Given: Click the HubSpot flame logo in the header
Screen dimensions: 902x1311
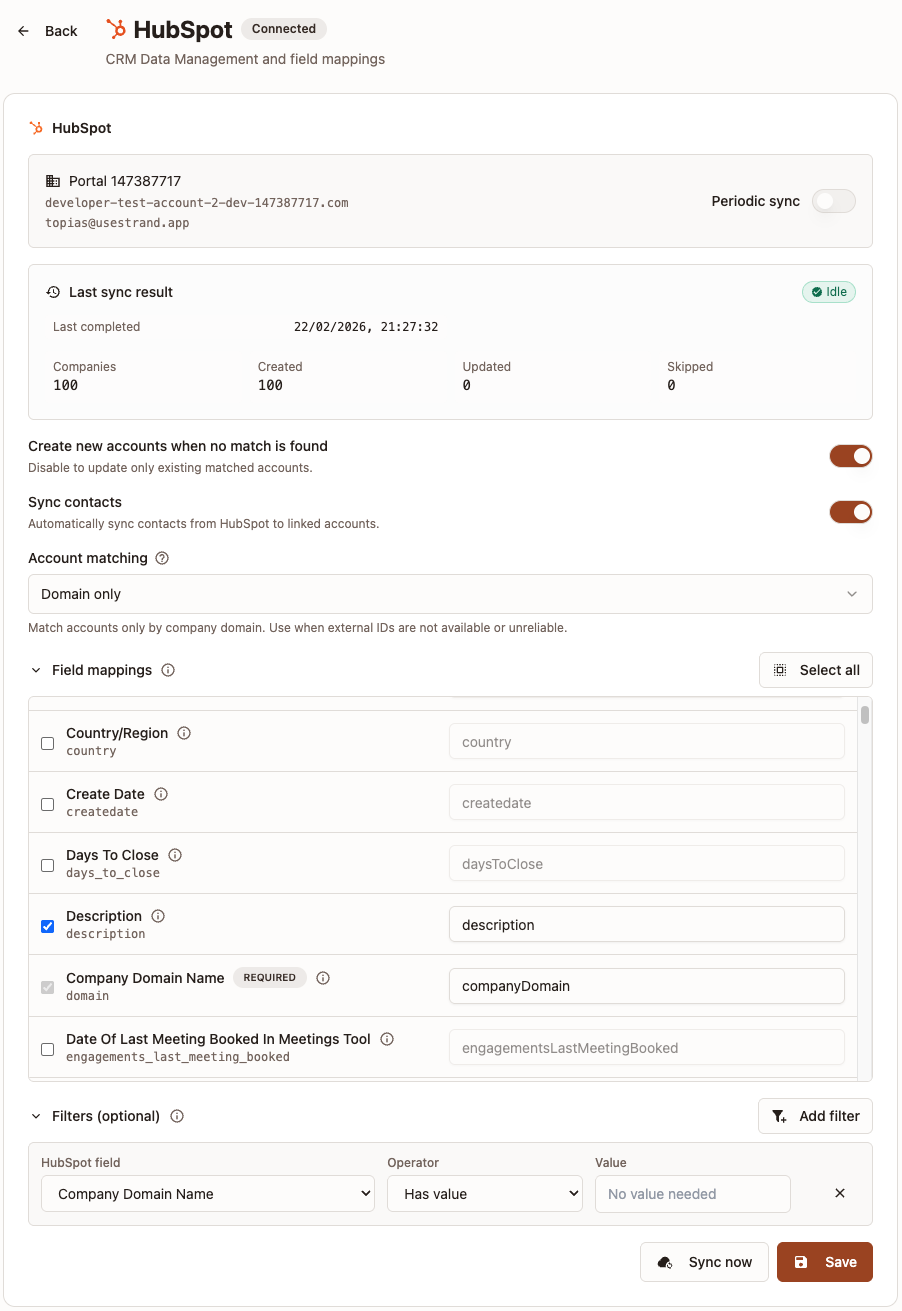Looking at the screenshot, I should (x=117, y=29).
